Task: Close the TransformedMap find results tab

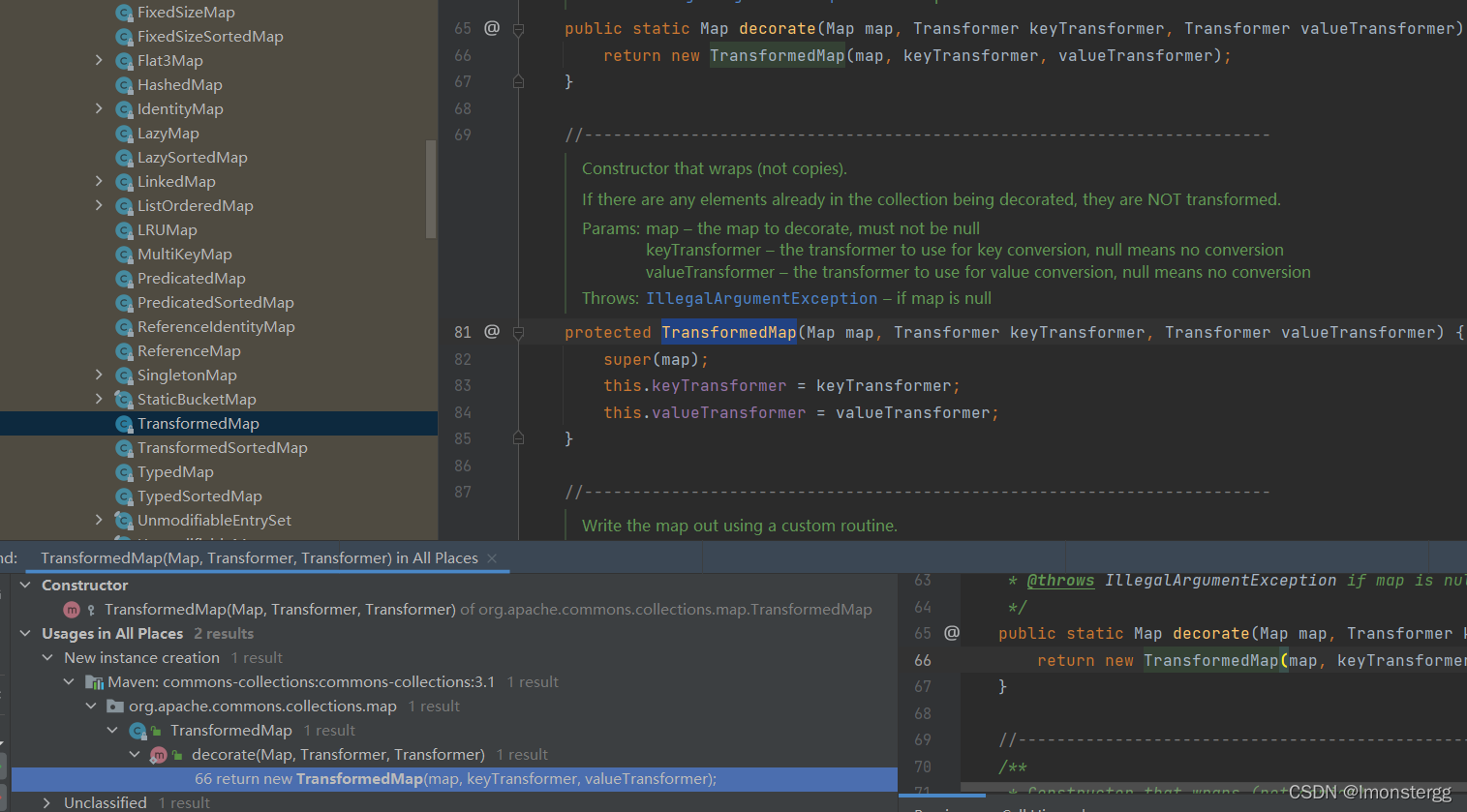Action: [x=492, y=558]
